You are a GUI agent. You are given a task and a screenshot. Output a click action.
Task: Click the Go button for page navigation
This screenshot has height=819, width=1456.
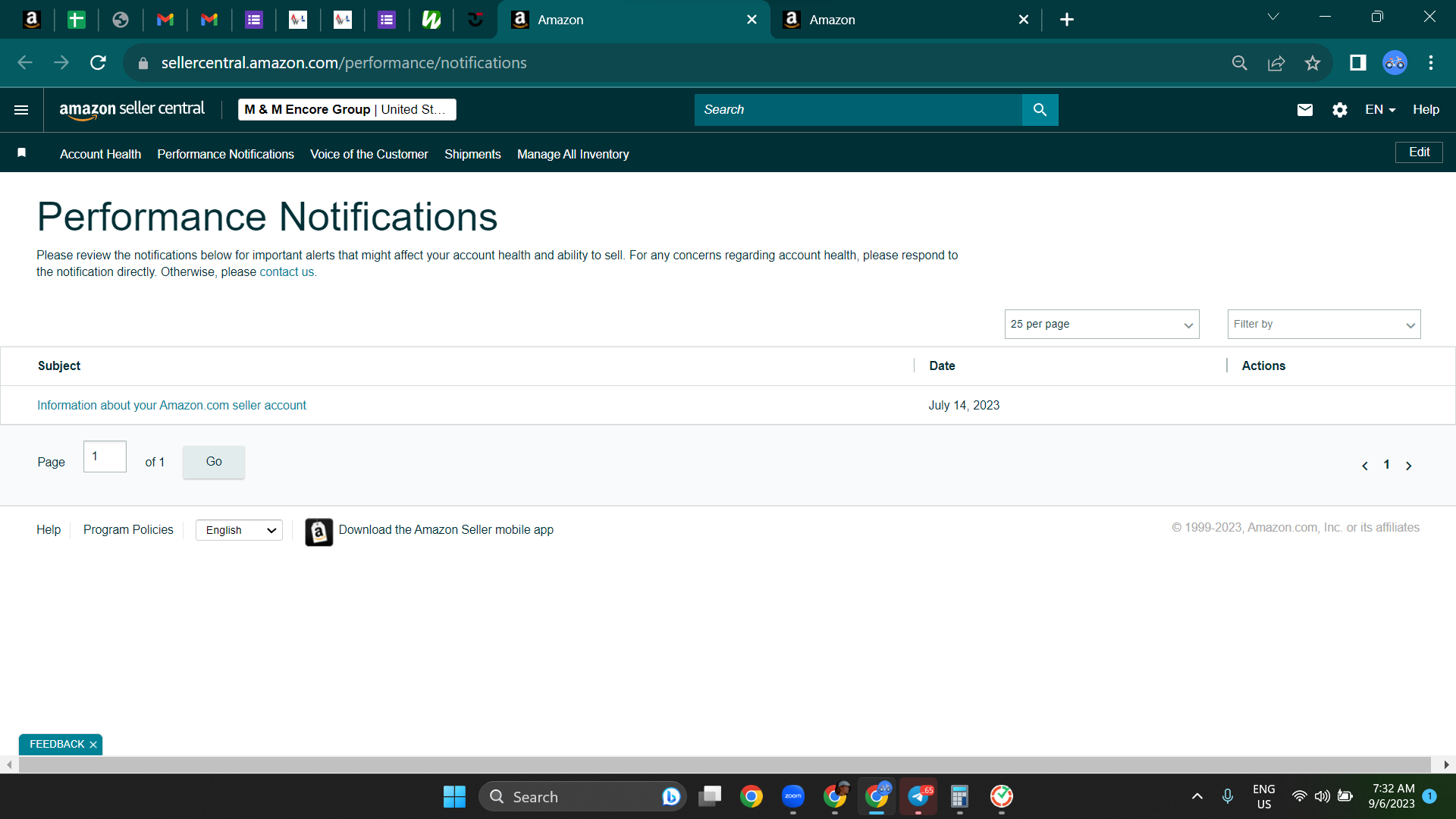tap(214, 462)
